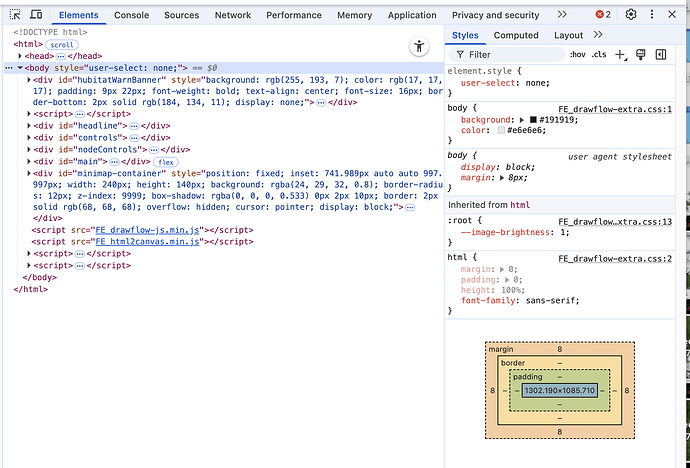Click the box model border label
This screenshot has height=468, width=690.
[513, 363]
